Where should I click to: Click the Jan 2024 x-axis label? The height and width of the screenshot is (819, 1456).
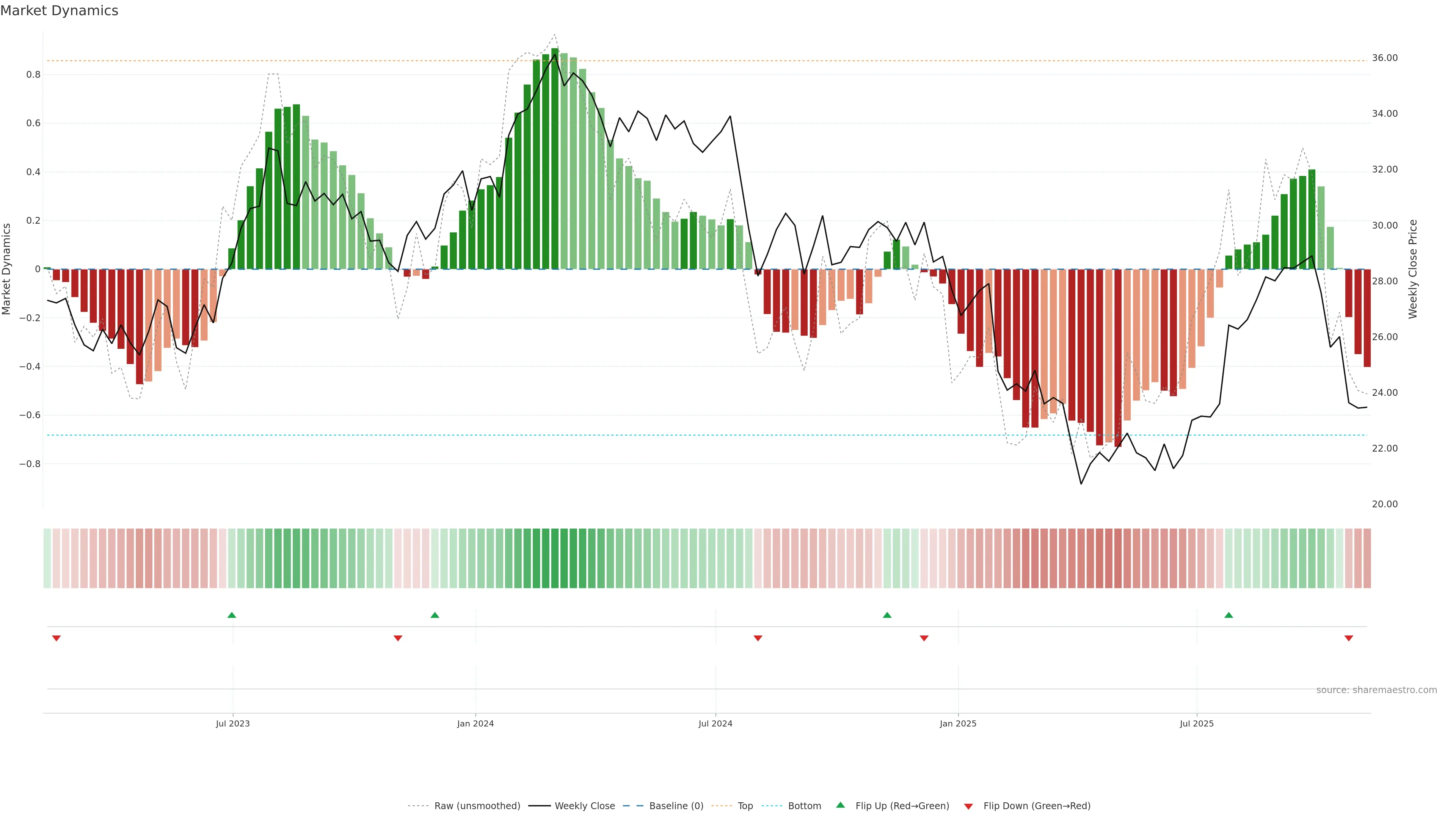tap(475, 723)
